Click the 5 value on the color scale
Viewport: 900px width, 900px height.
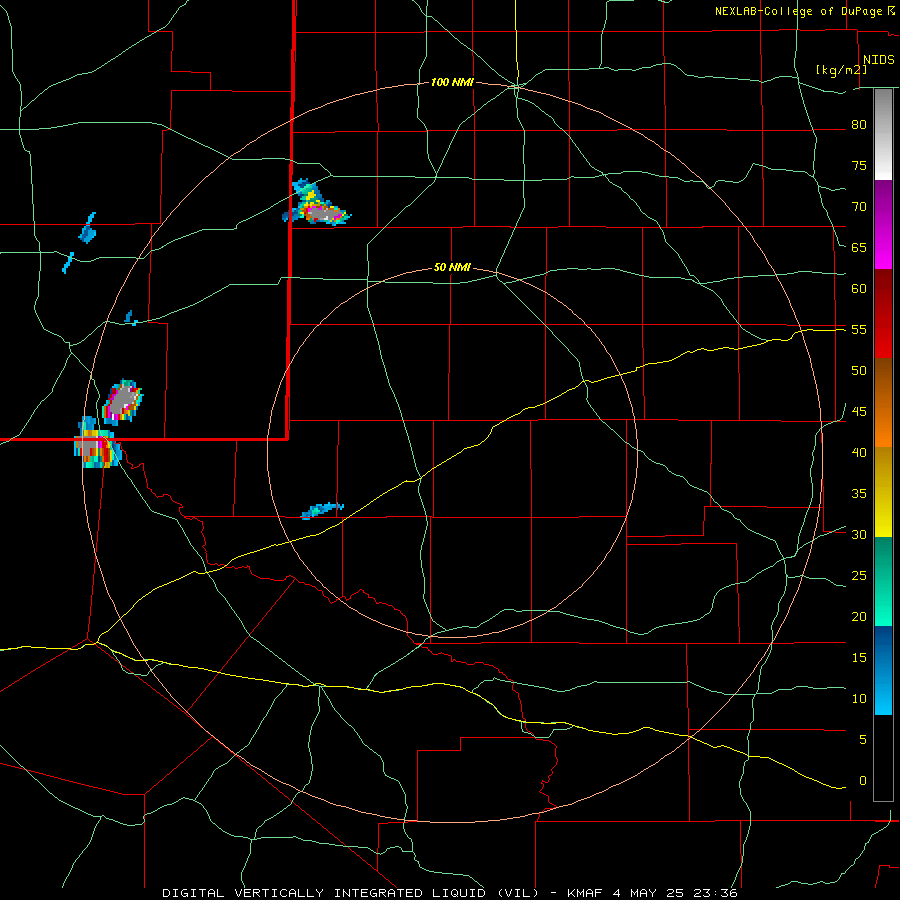point(863,740)
